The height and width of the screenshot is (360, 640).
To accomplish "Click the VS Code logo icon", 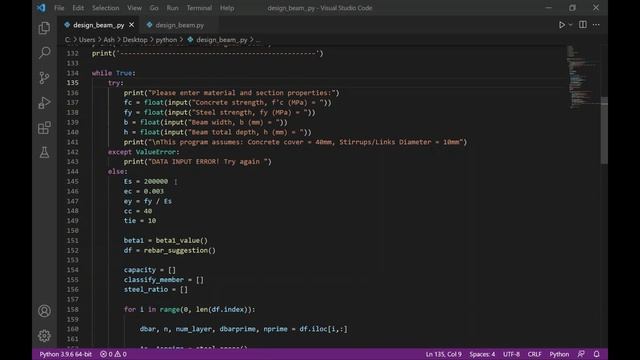I will click(41, 8).
